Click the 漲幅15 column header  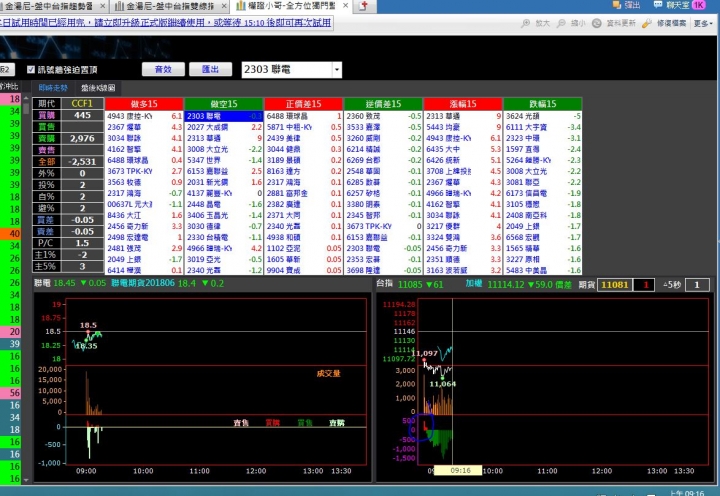click(x=463, y=104)
